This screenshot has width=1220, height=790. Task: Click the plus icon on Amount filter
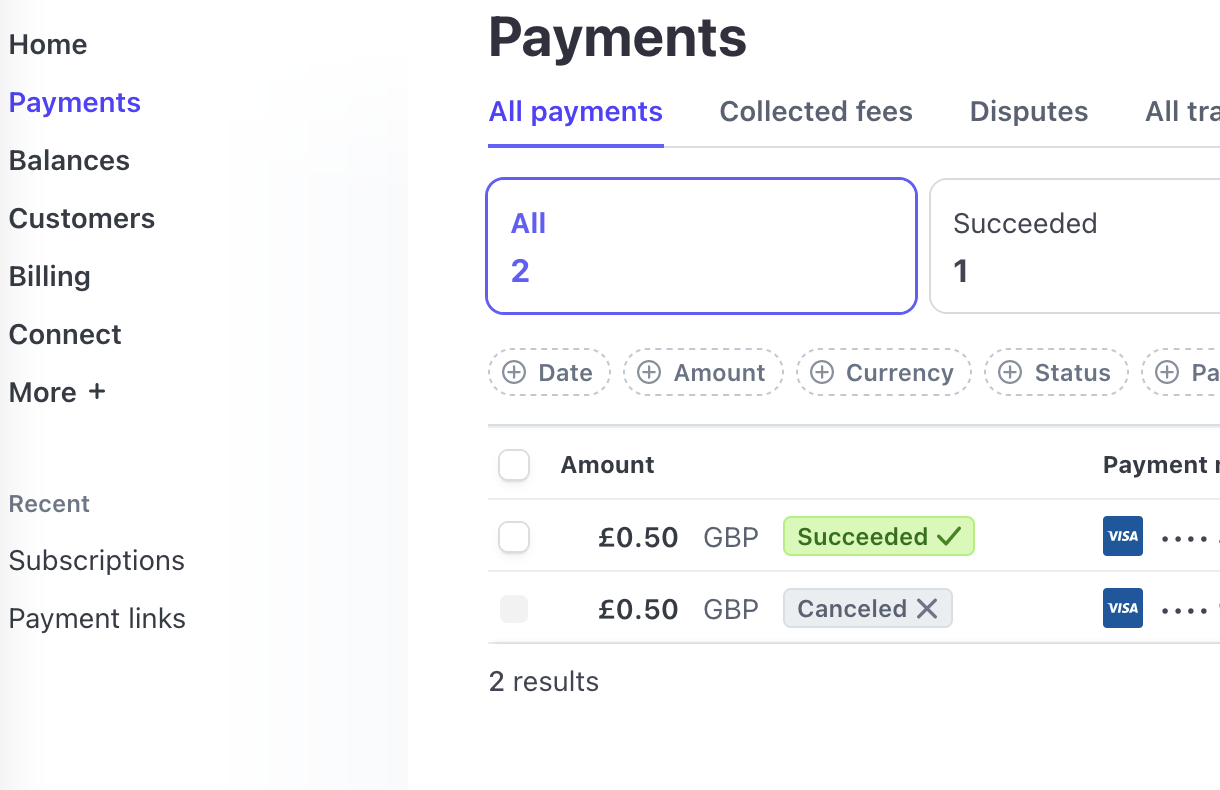pos(649,373)
